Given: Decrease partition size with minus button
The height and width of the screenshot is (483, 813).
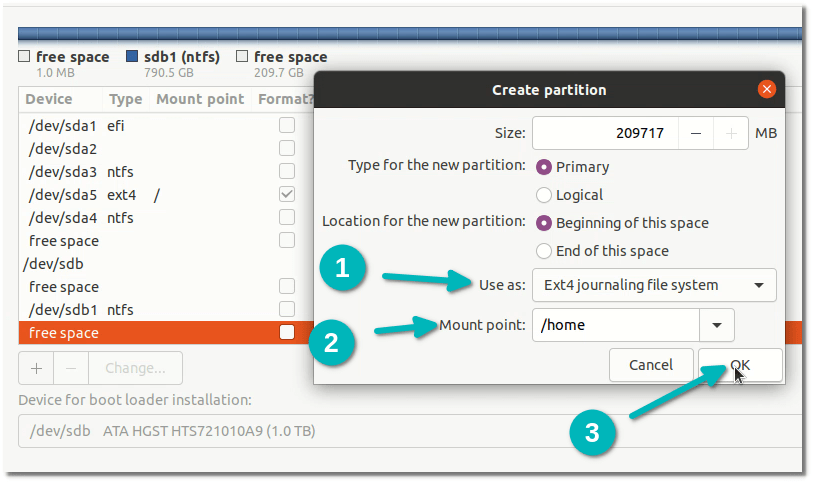Looking at the screenshot, I should click(x=696, y=133).
